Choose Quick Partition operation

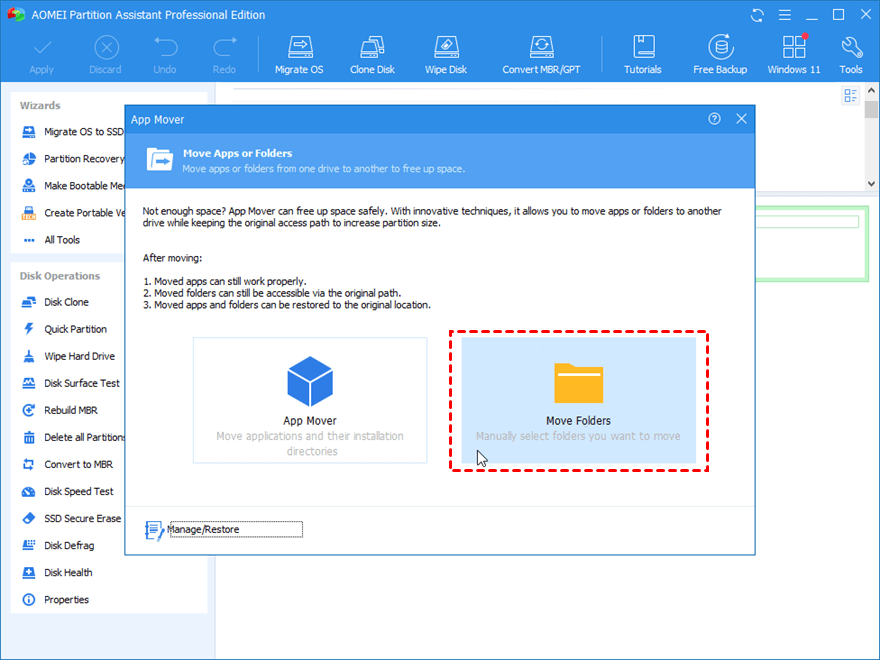pos(64,329)
